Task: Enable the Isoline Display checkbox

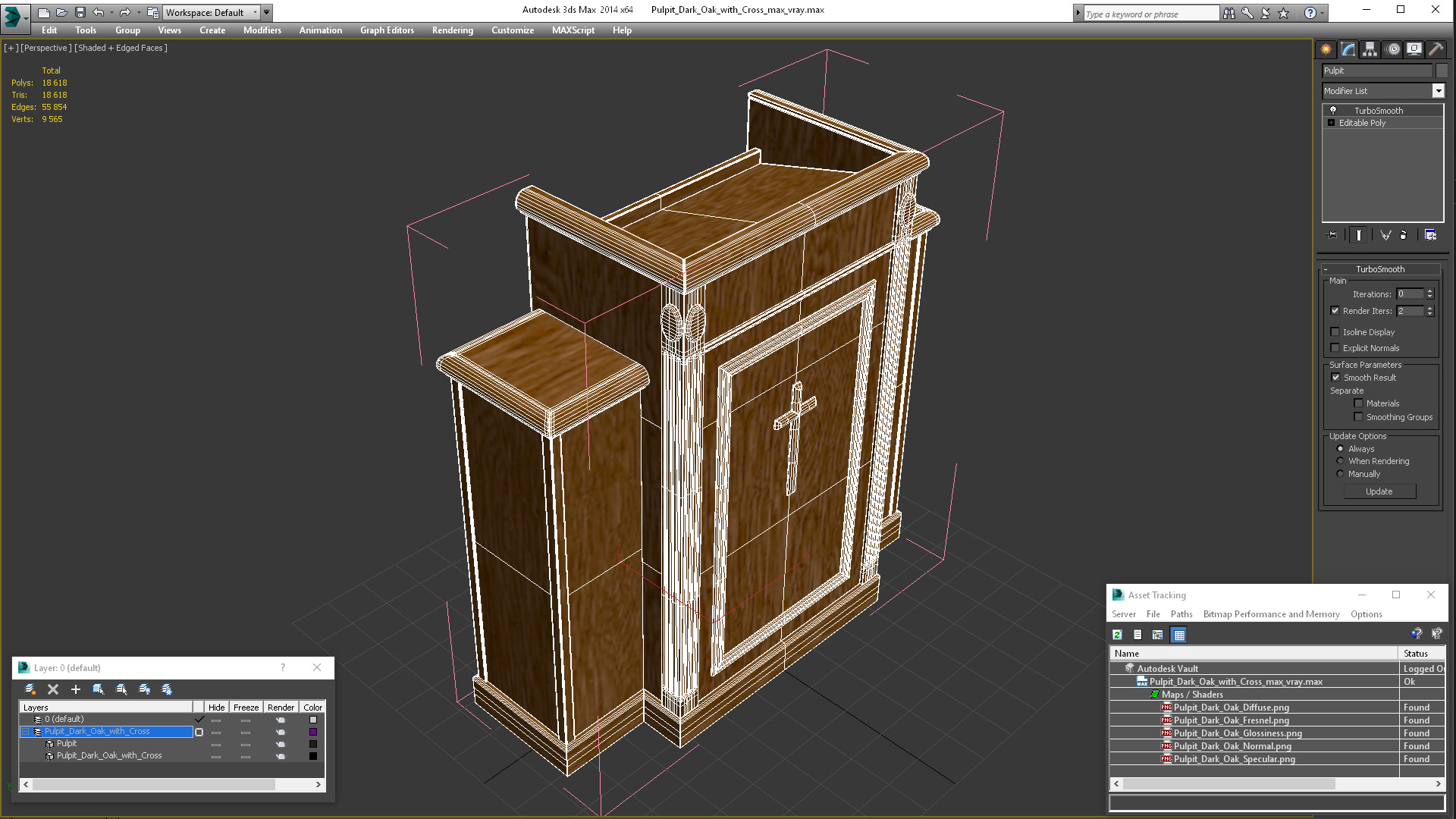Action: click(x=1335, y=332)
